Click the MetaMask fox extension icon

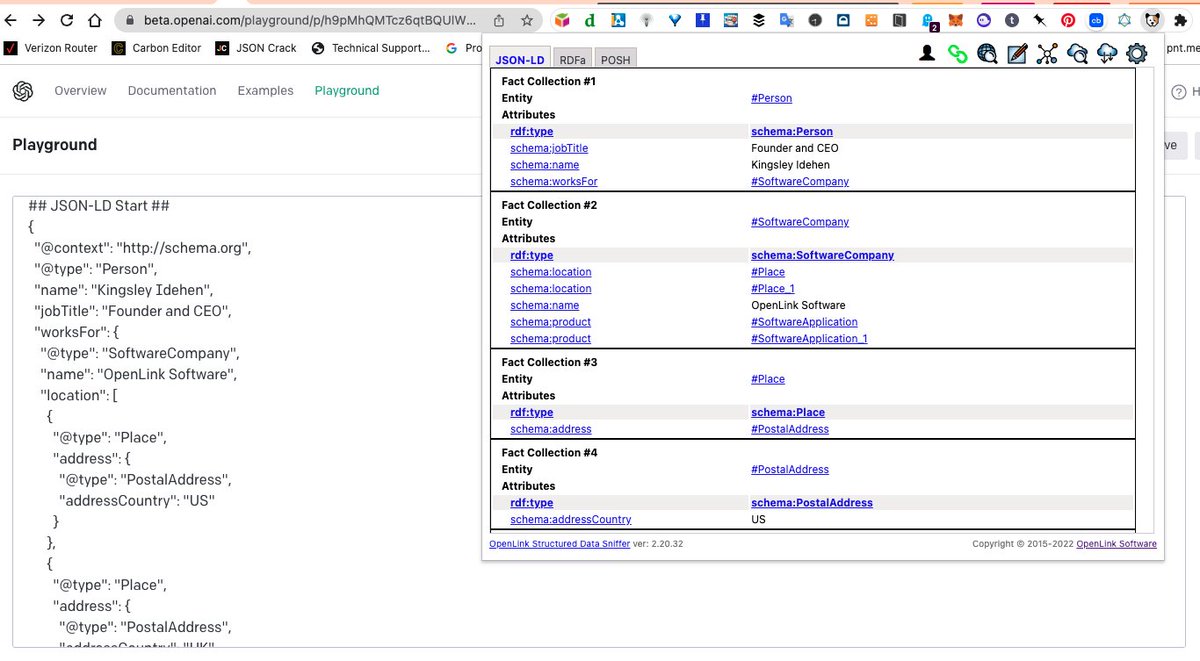(957, 20)
